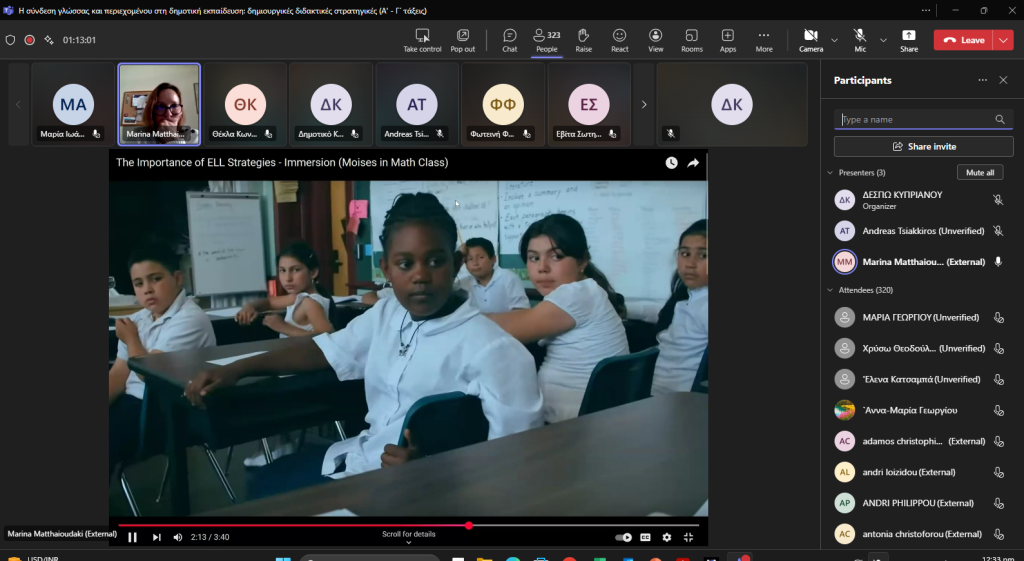Open the React emoji menu
The width and height of the screenshot is (1024, 561).
click(x=620, y=40)
